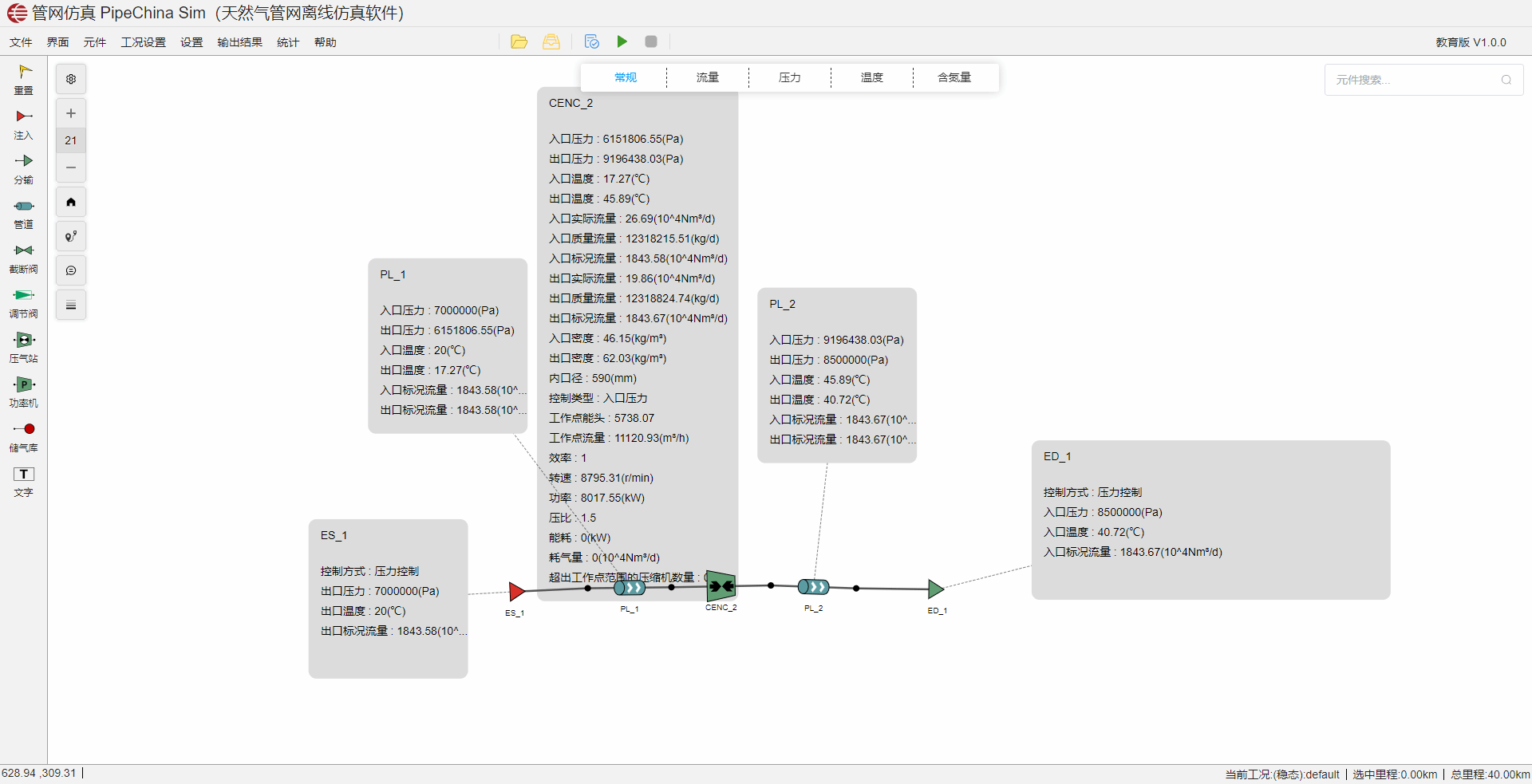Click the CENC_2 compressor node on canvas
The width and height of the screenshot is (1532, 784).
[x=721, y=587]
